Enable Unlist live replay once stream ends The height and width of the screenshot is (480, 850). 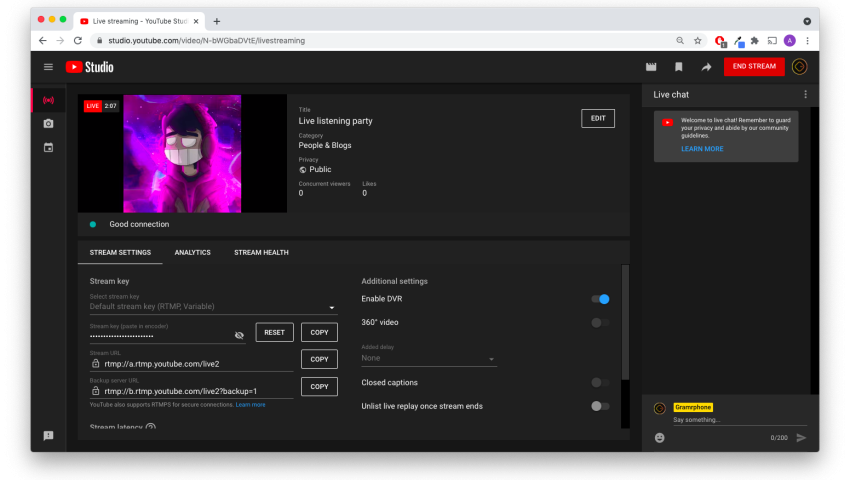pos(600,406)
